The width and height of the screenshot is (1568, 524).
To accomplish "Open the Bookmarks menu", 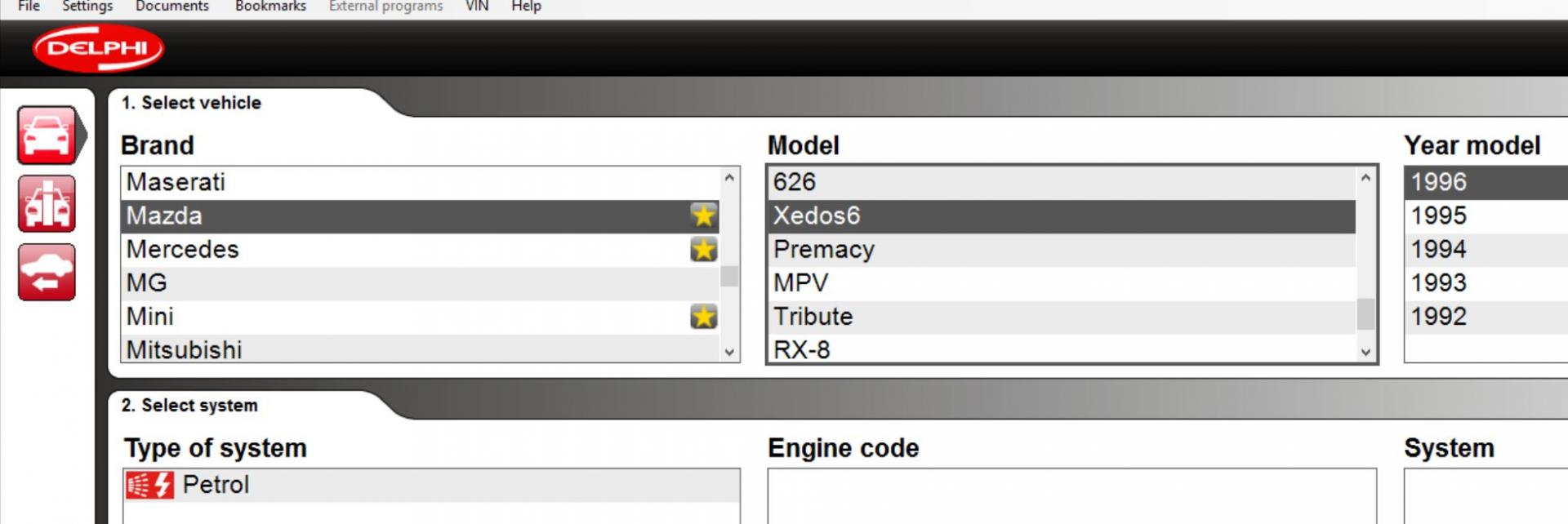I will tap(270, 7).
